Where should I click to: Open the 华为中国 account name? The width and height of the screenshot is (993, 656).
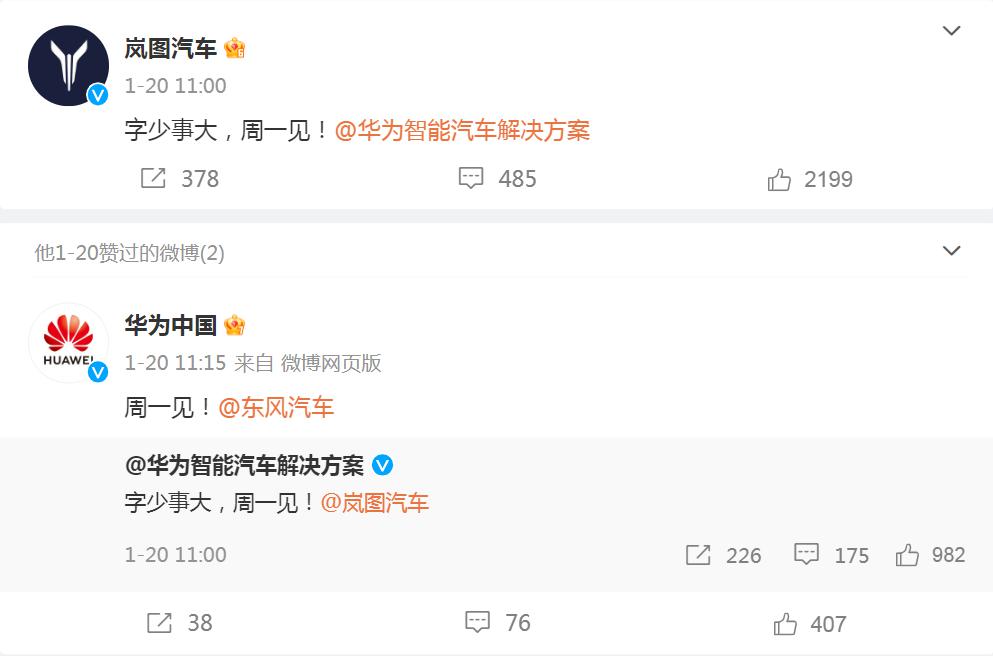(170, 325)
